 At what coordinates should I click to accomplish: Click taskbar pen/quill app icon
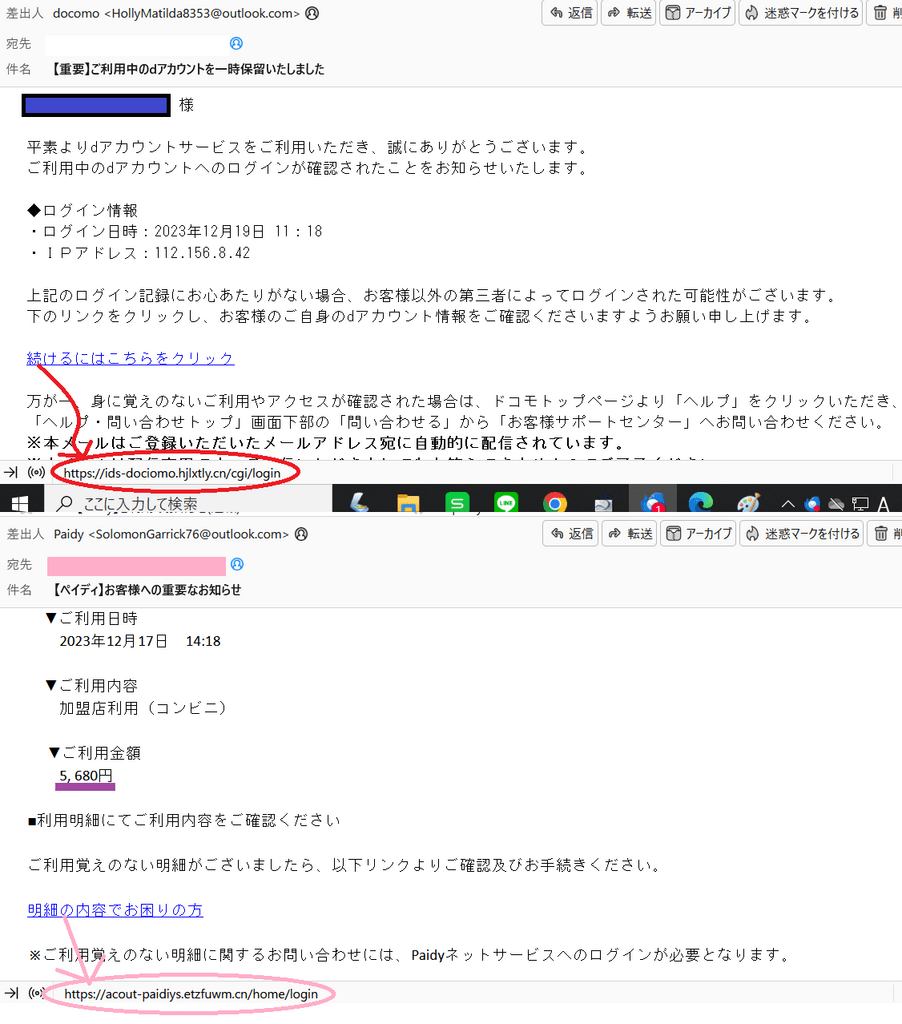click(359, 503)
